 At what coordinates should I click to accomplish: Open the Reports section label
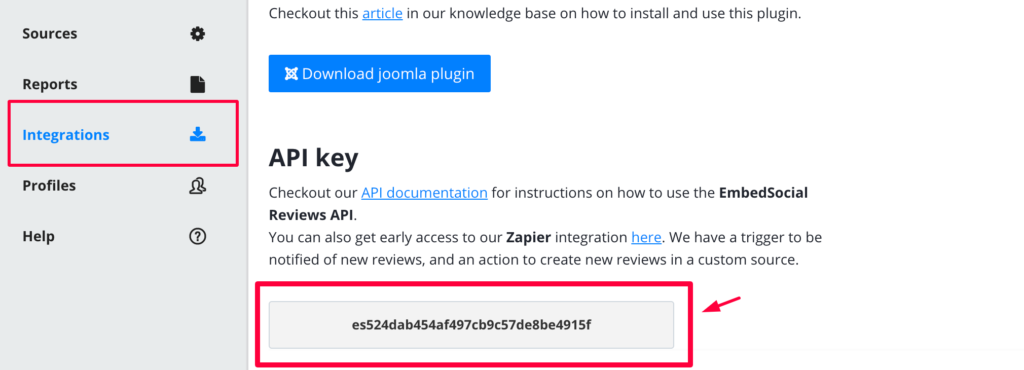click(50, 84)
